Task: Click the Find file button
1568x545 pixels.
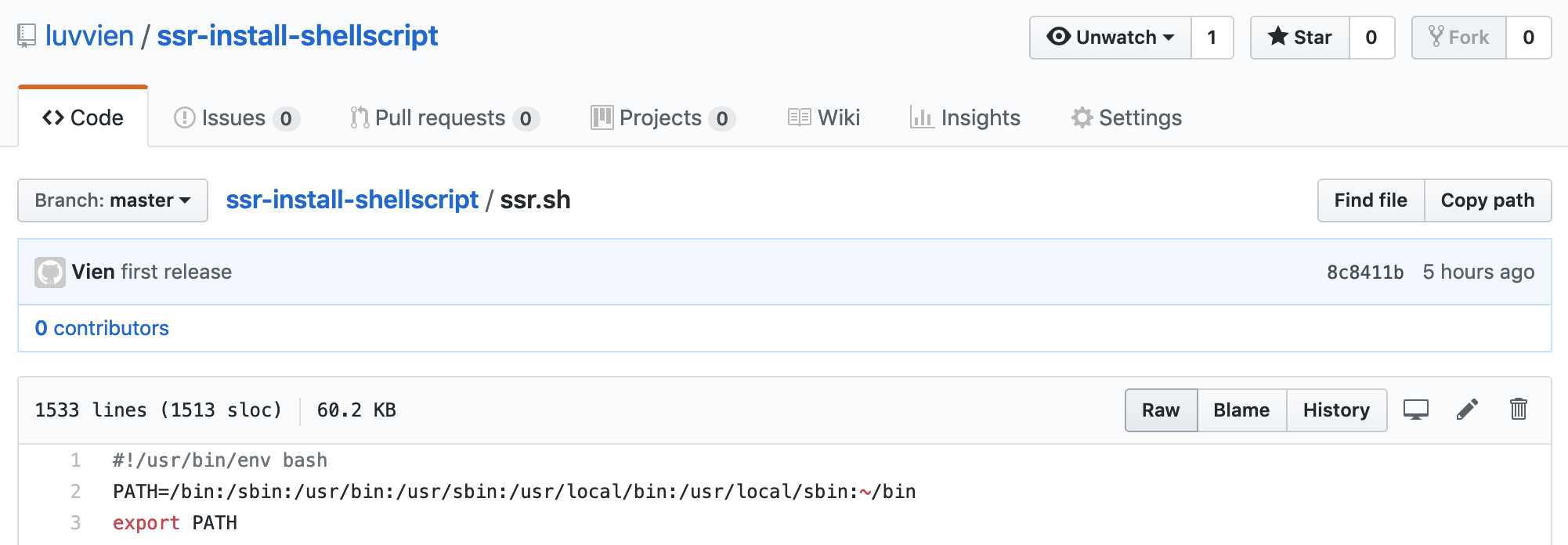Action: pyautogui.click(x=1371, y=200)
